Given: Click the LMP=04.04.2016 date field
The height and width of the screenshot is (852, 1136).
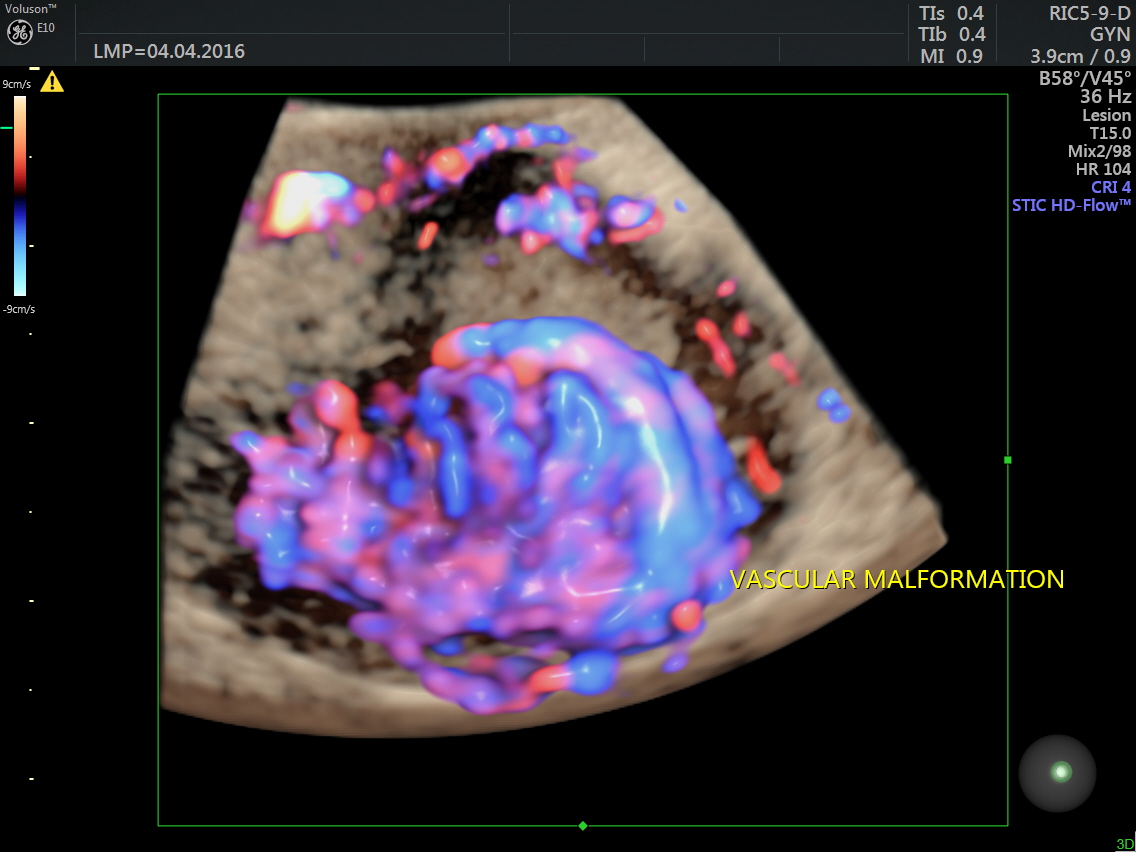Looking at the screenshot, I should (x=169, y=51).
